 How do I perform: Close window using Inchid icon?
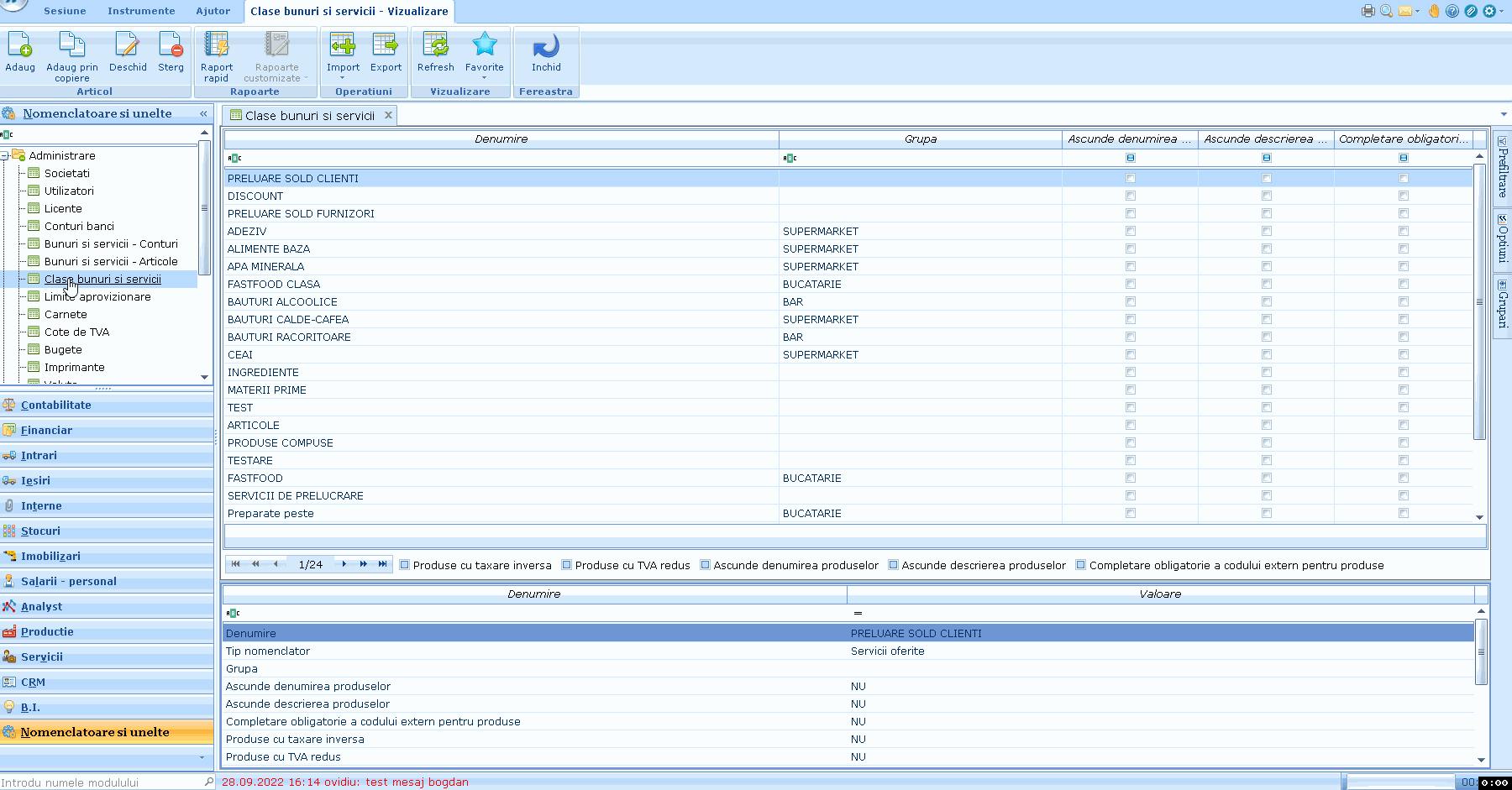click(x=546, y=44)
